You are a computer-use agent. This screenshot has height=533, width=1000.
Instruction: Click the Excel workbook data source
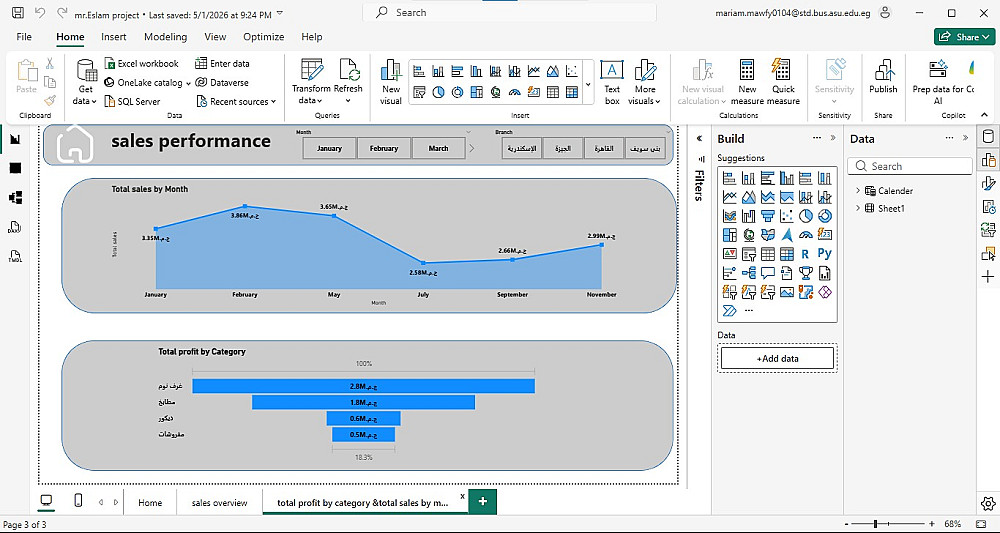click(142, 63)
